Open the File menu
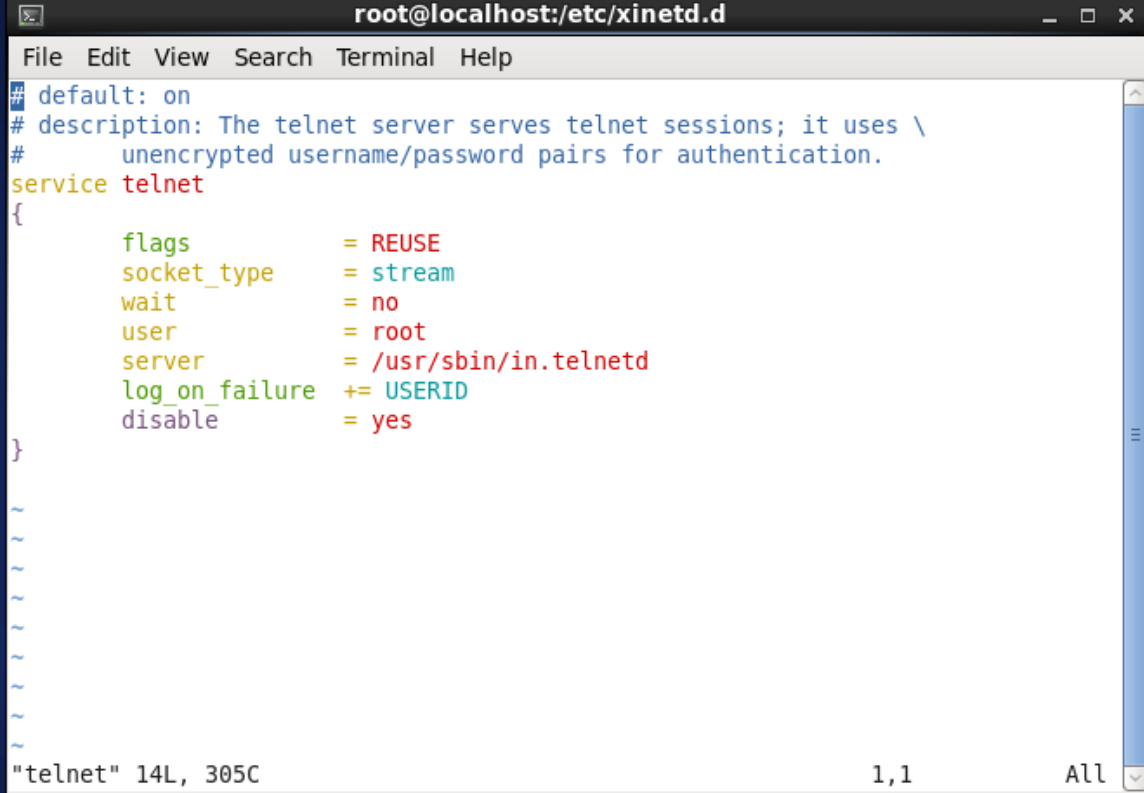This screenshot has height=793, width=1144. click(x=42, y=57)
